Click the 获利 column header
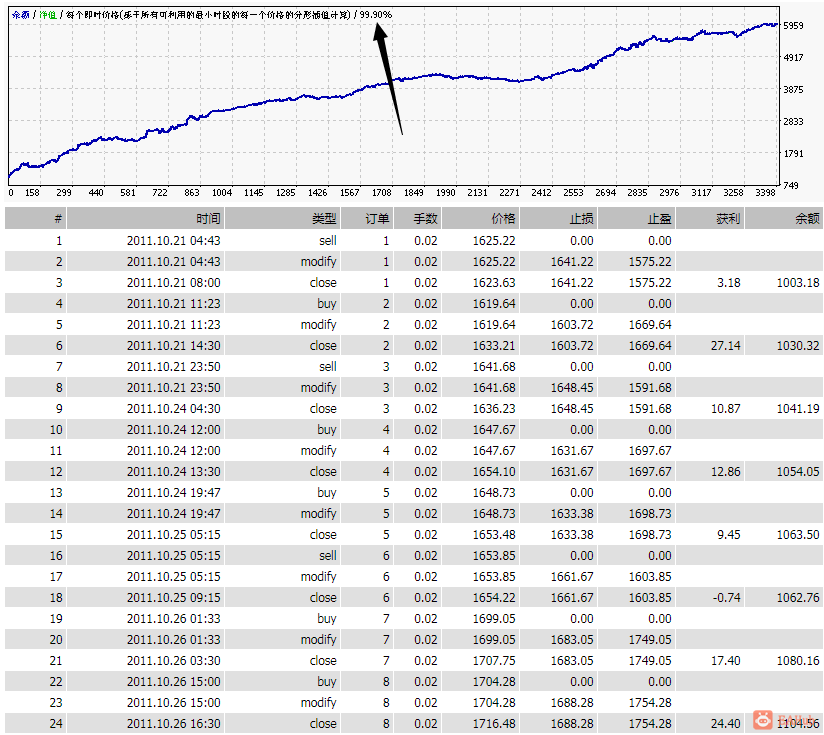 [x=710, y=219]
